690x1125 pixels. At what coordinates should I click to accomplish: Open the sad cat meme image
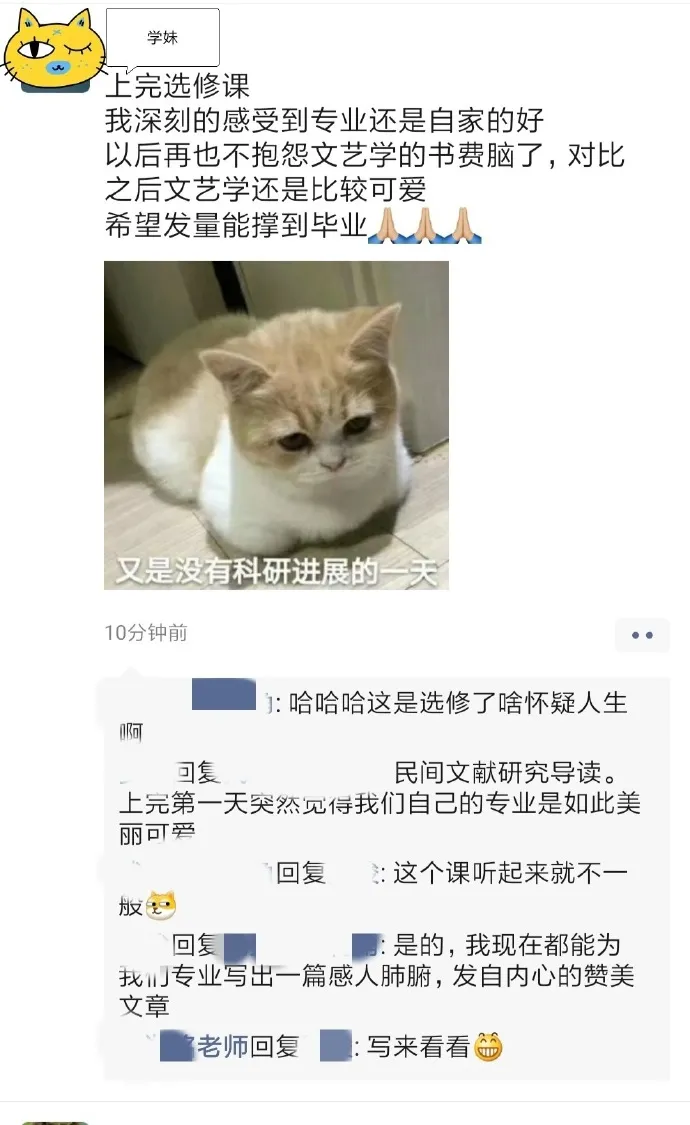coord(276,425)
